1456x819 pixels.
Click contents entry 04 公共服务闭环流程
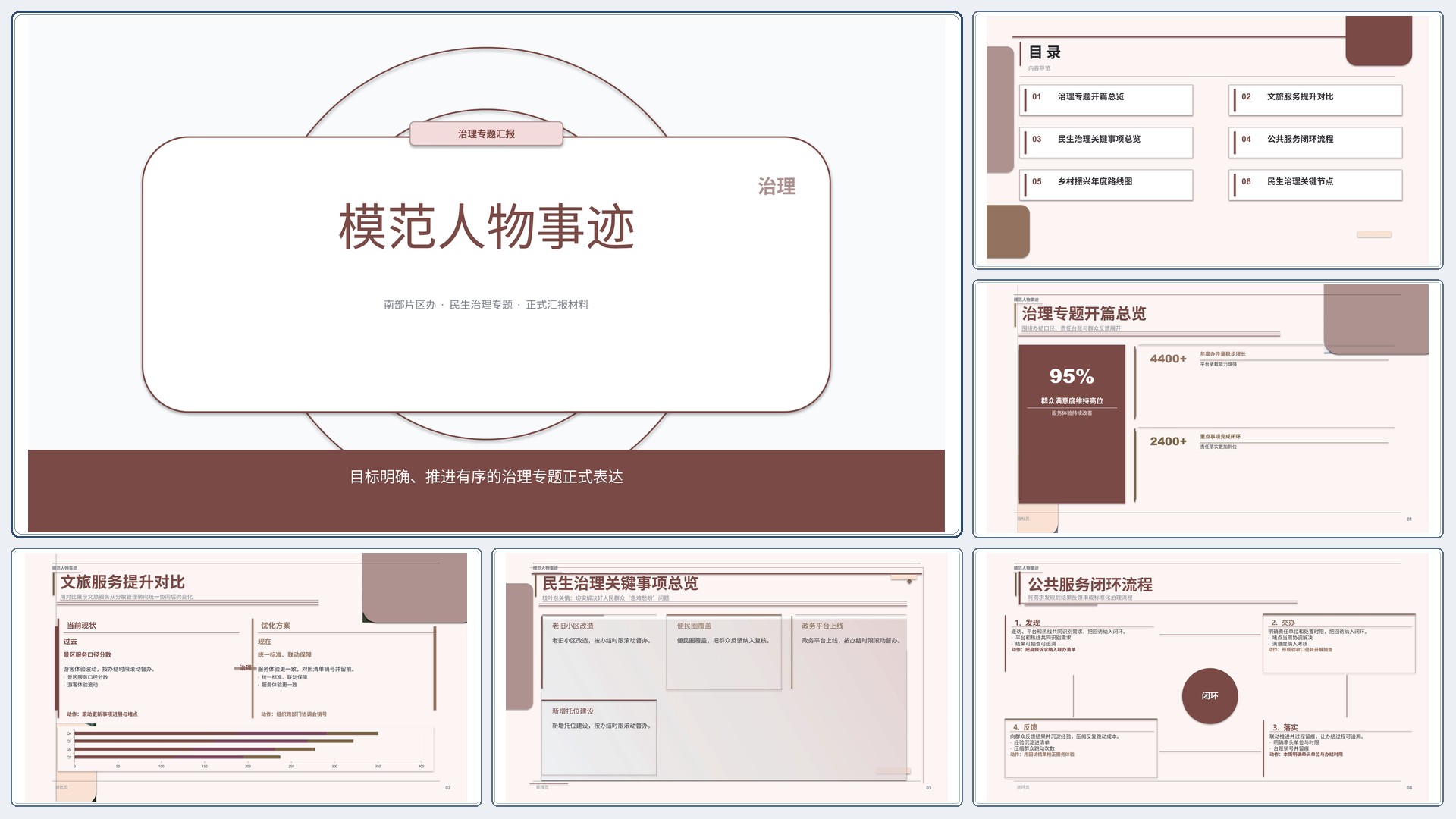click(x=1315, y=143)
